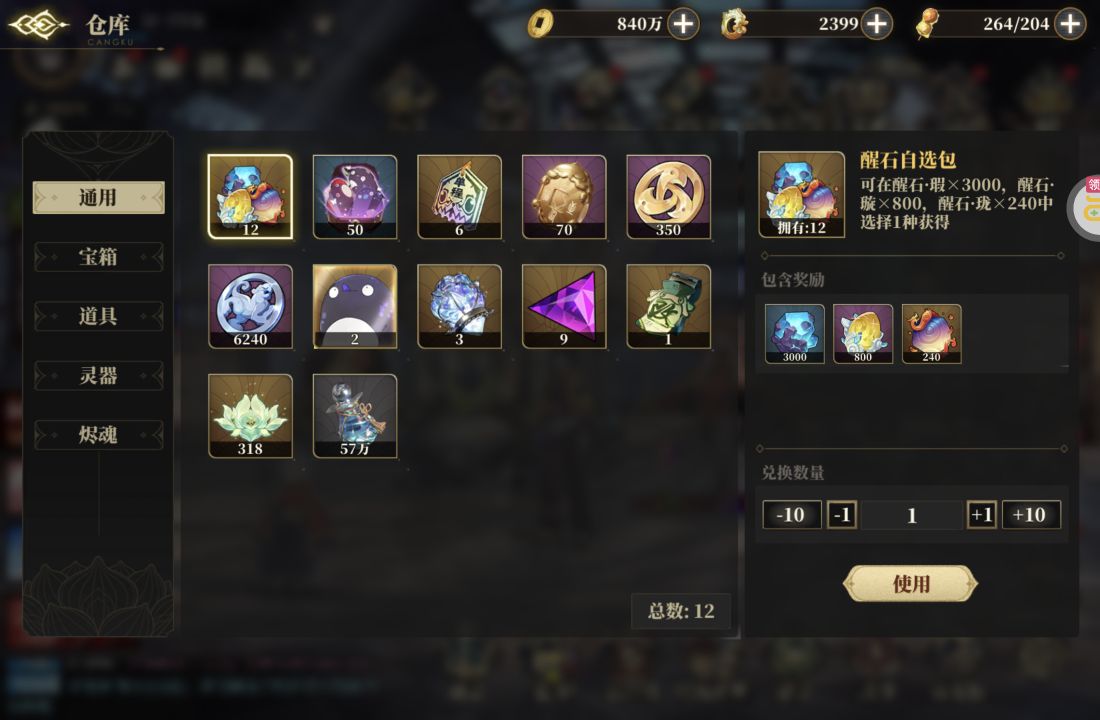Select the penguin-like creature item with 2
The image size is (1100, 720).
[355, 306]
